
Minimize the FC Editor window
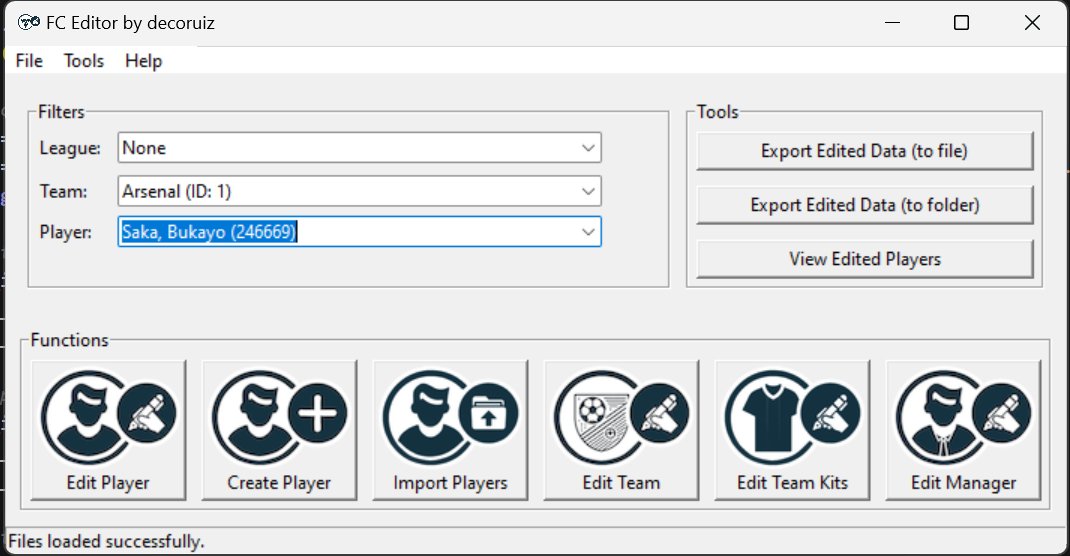pos(892,23)
